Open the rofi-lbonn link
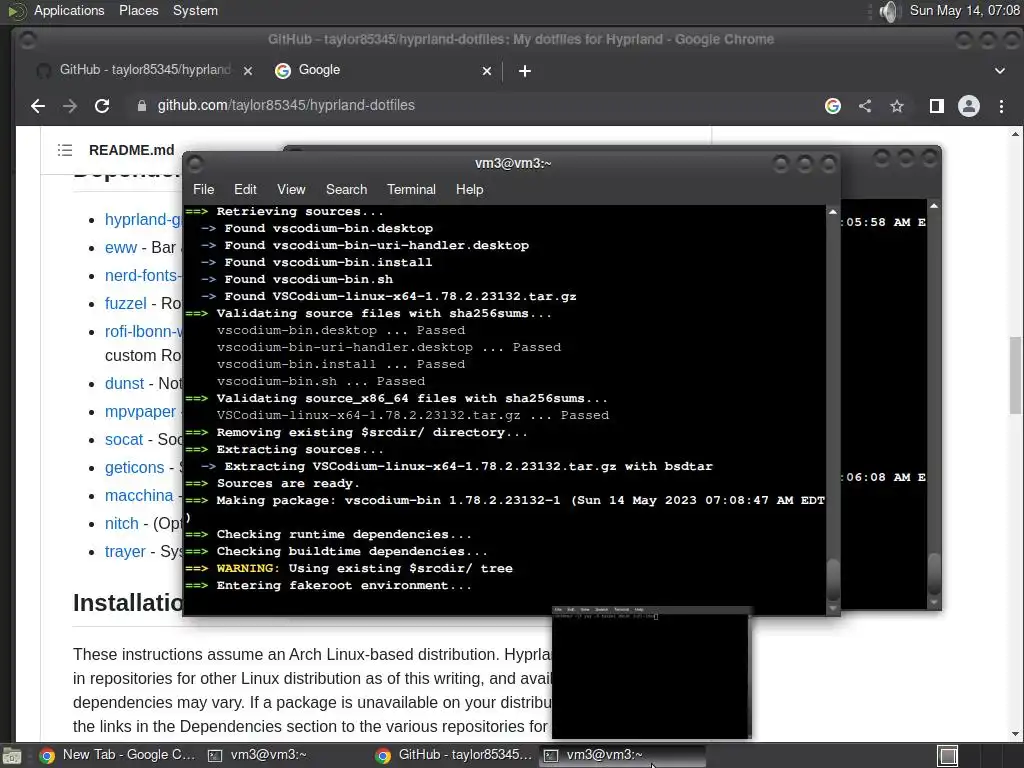Image resolution: width=1024 pixels, height=768 pixels. pyautogui.click(x=143, y=332)
